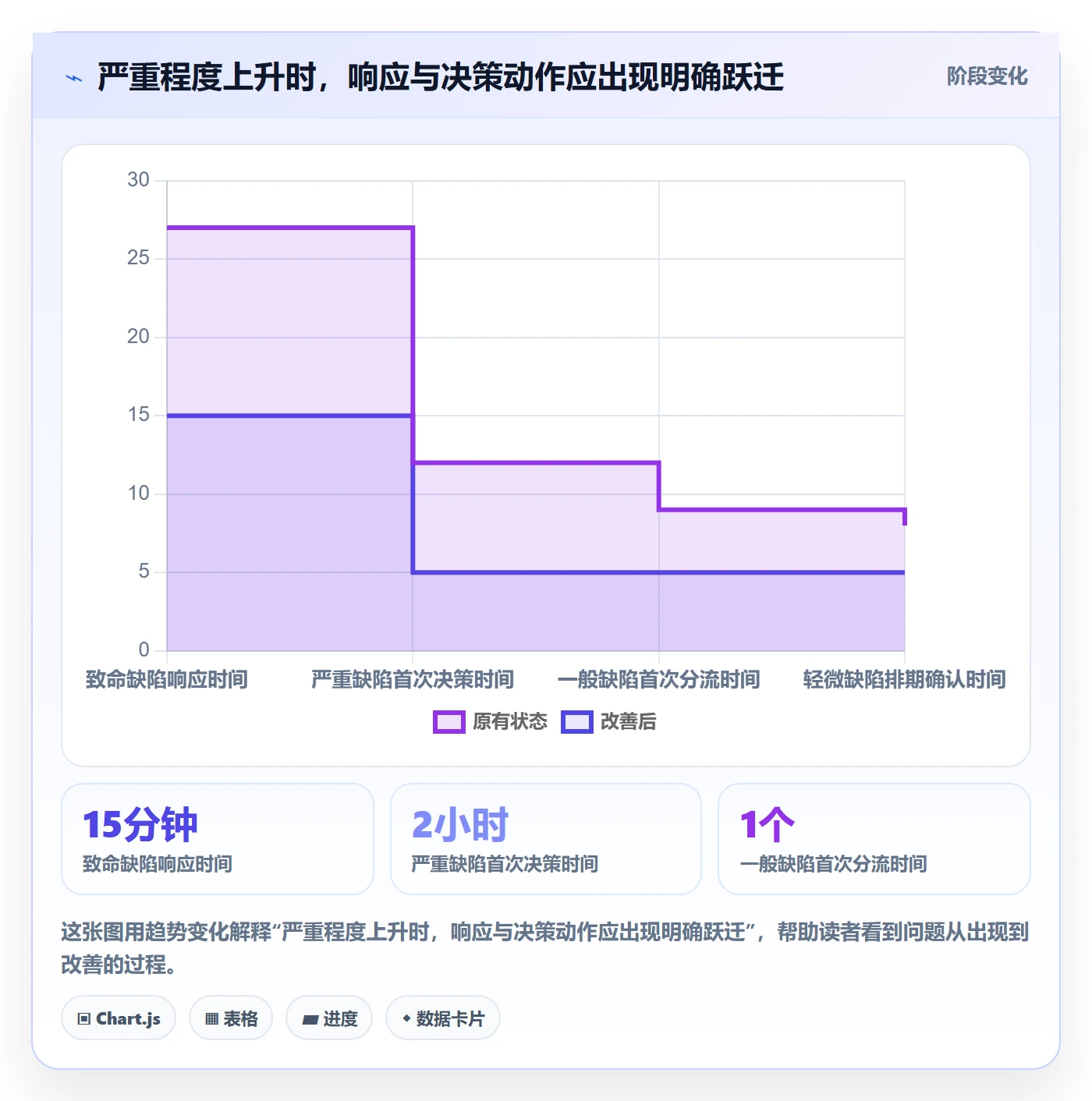
Task: Select the 进度 tag
Action: [x=329, y=1018]
